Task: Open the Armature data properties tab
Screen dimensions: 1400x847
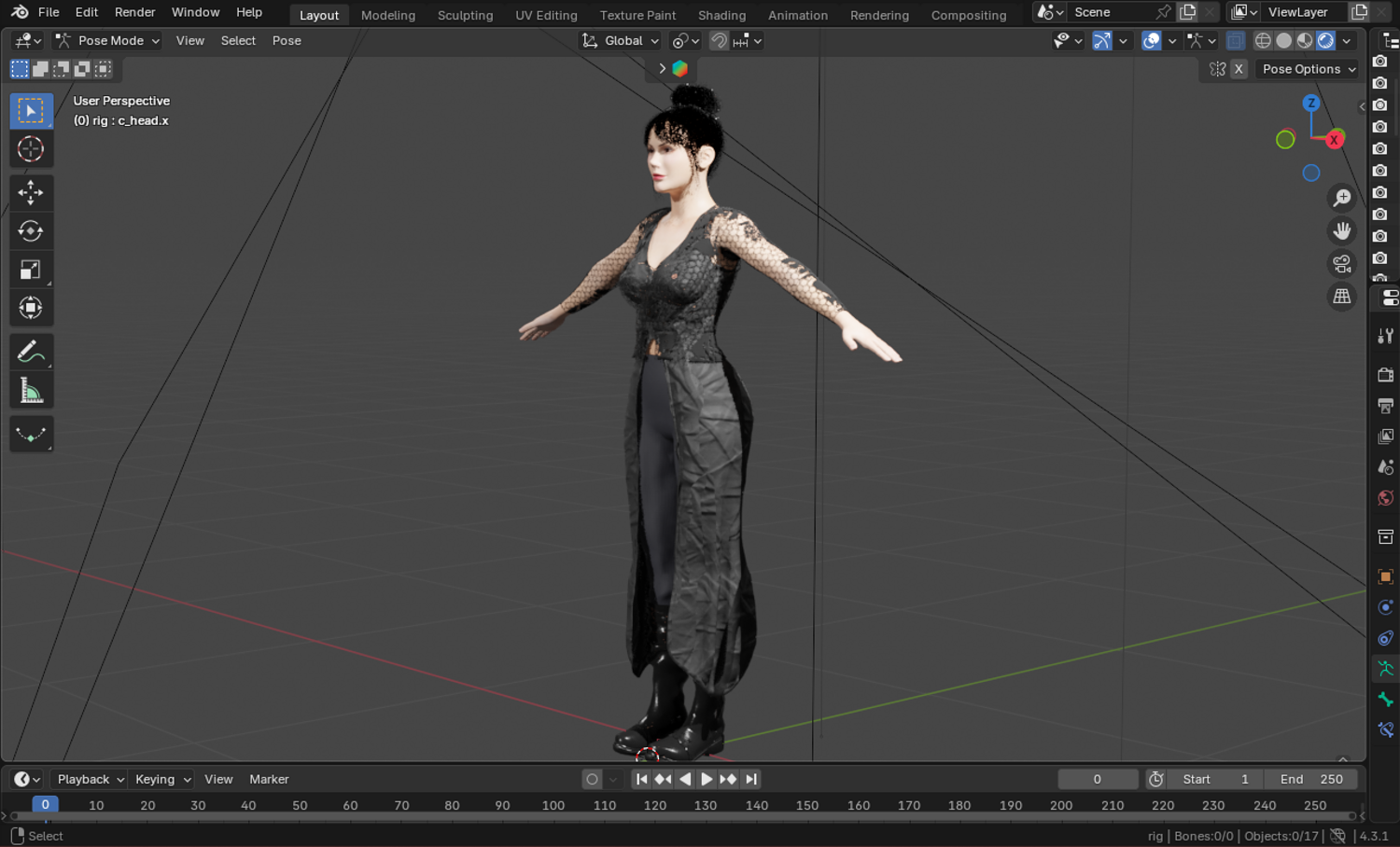Action: (x=1386, y=669)
